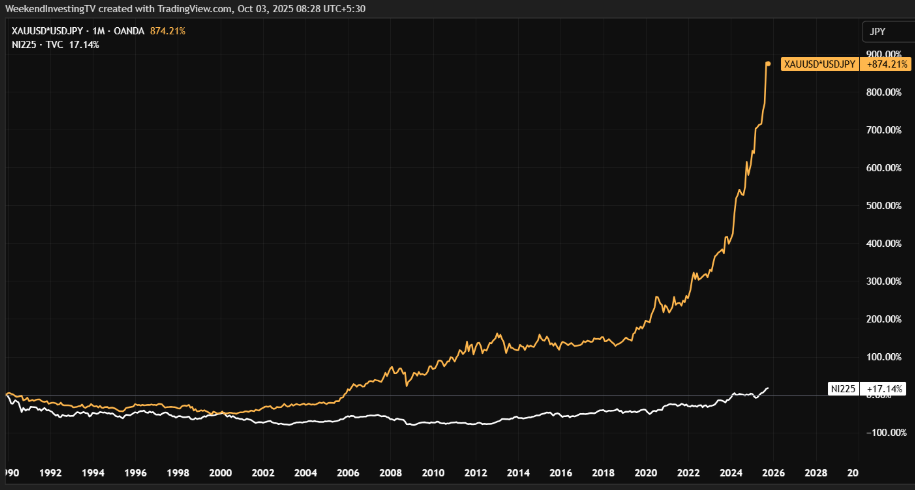Click the 2014 label on time axis
The image size is (915, 490).
[x=518, y=472]
